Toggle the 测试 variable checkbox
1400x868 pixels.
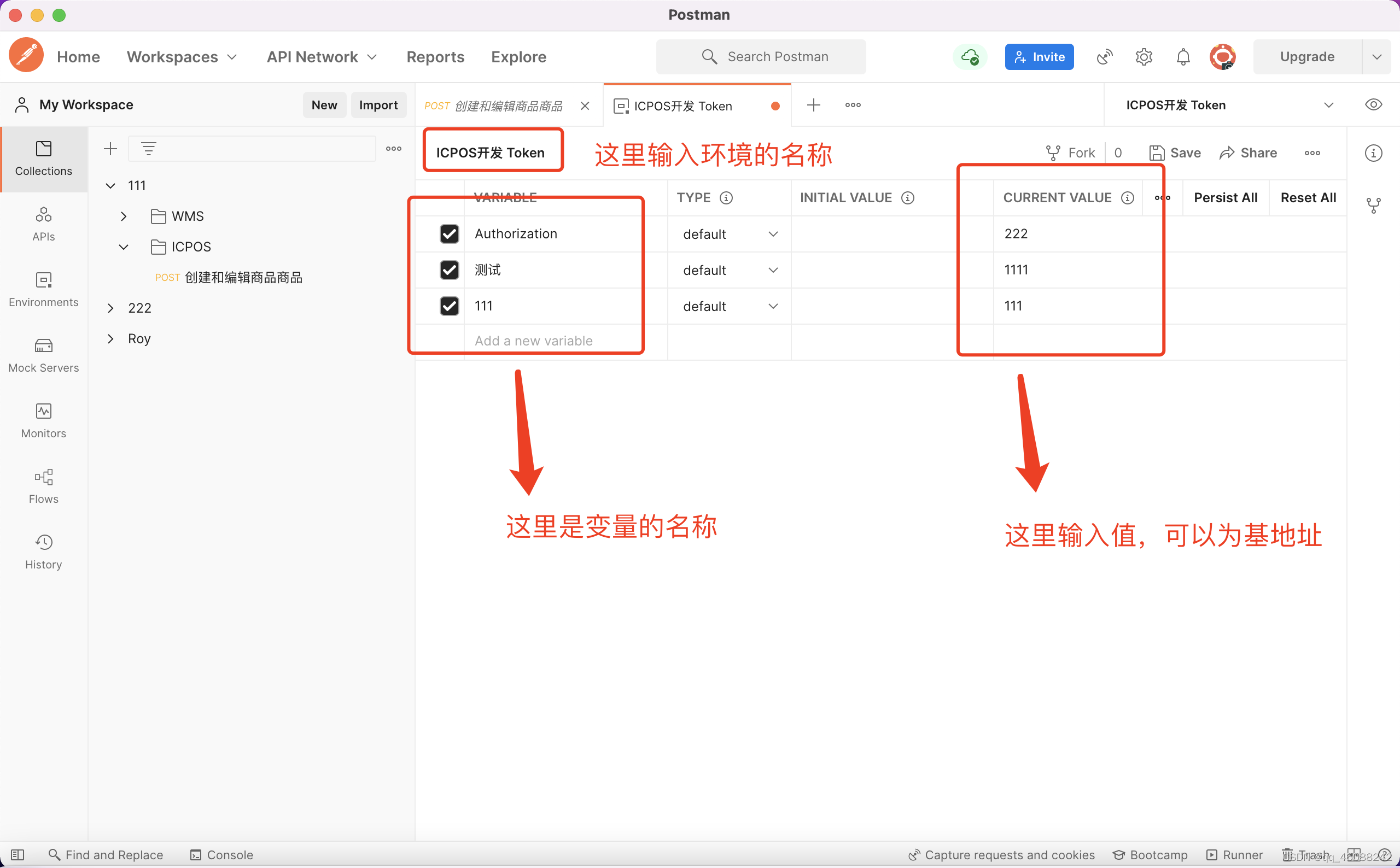tap(449, 270)
